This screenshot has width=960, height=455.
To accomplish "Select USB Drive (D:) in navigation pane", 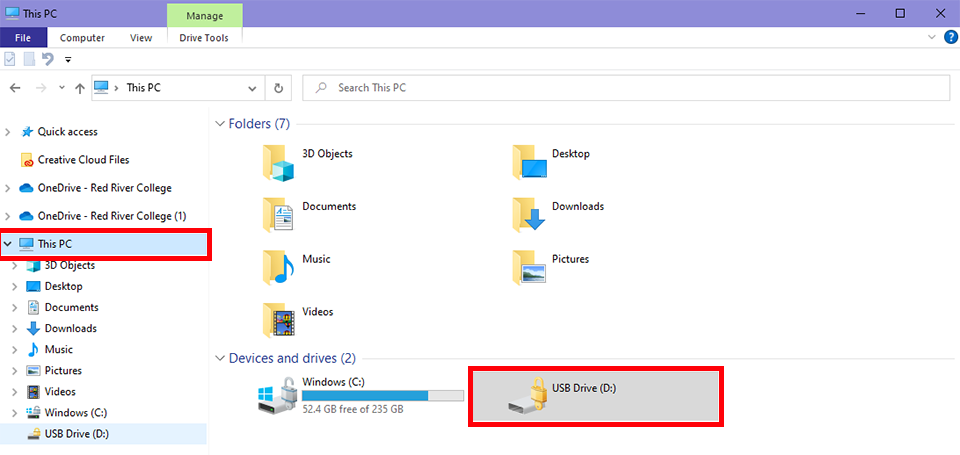I will click(x=78, y=433).
